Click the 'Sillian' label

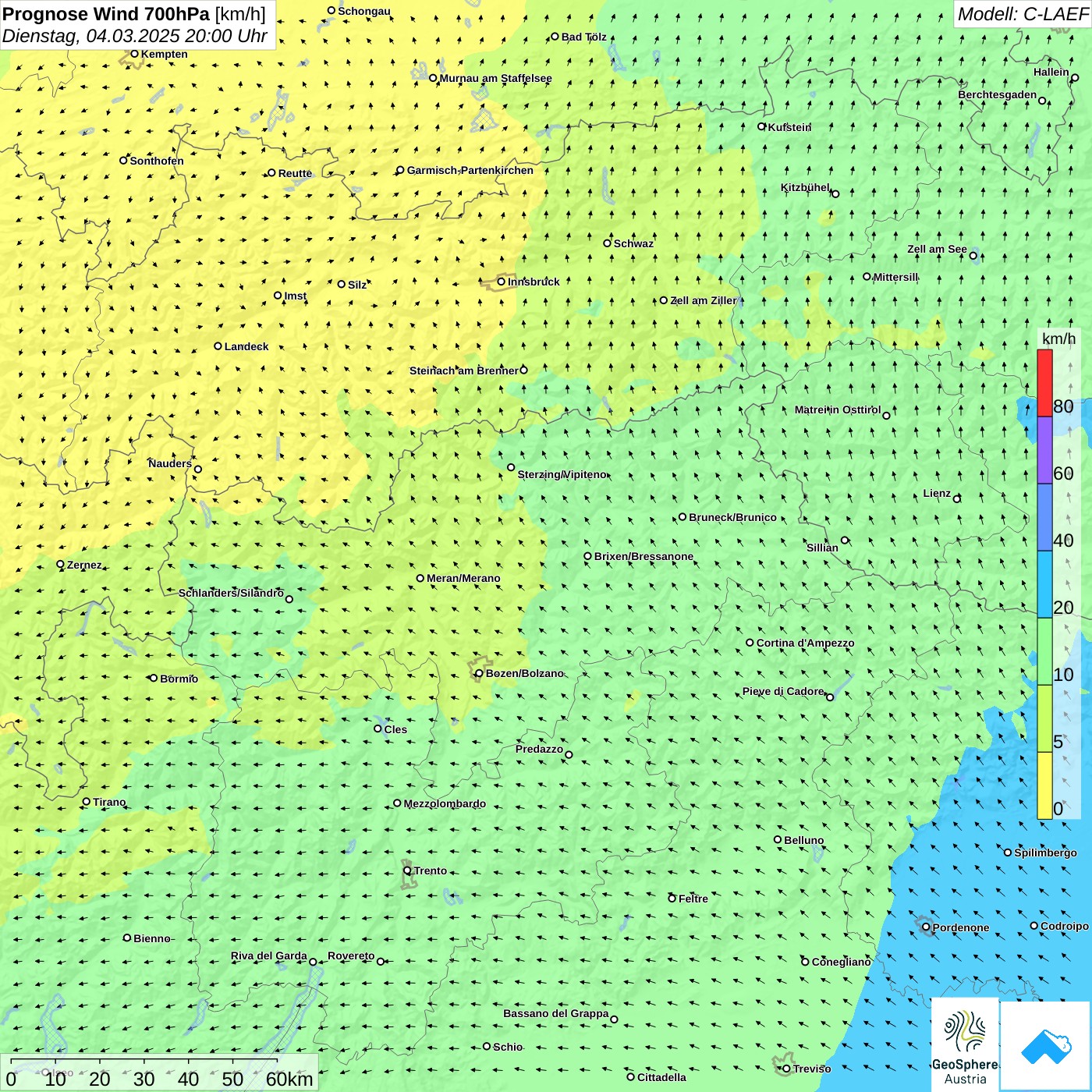click(x=822, y=548)
